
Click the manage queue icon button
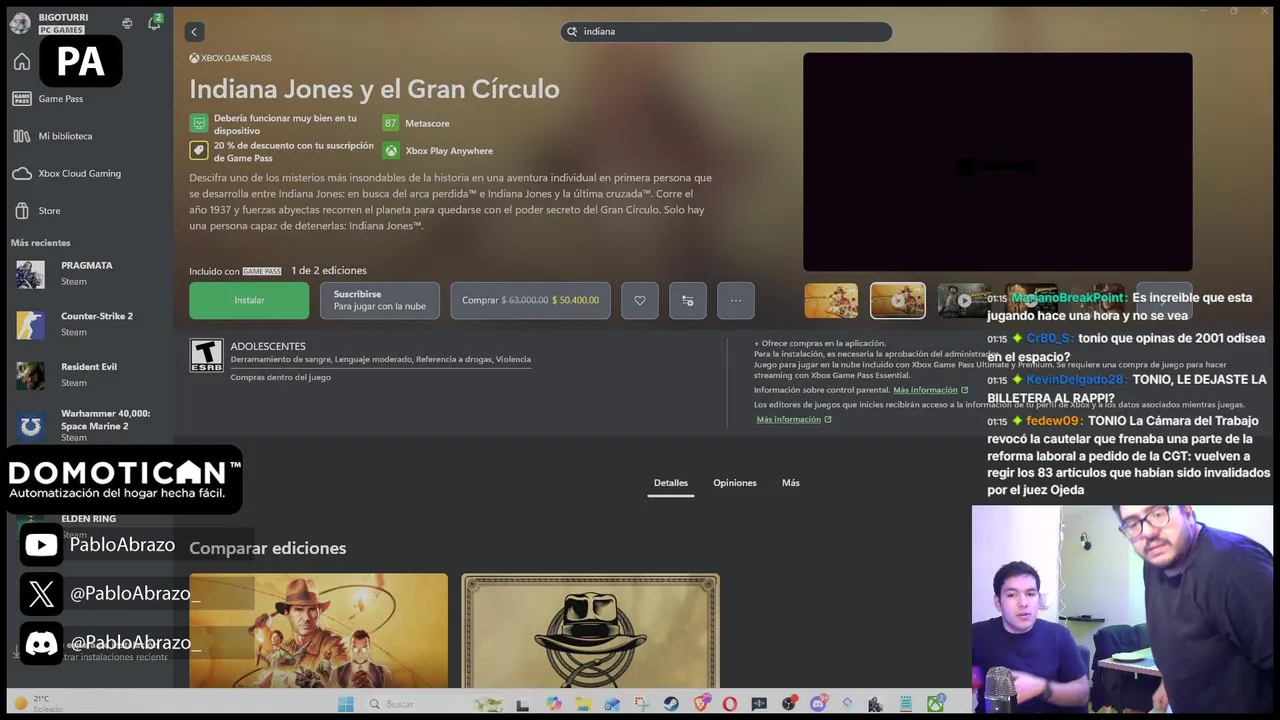pos(688,300)
